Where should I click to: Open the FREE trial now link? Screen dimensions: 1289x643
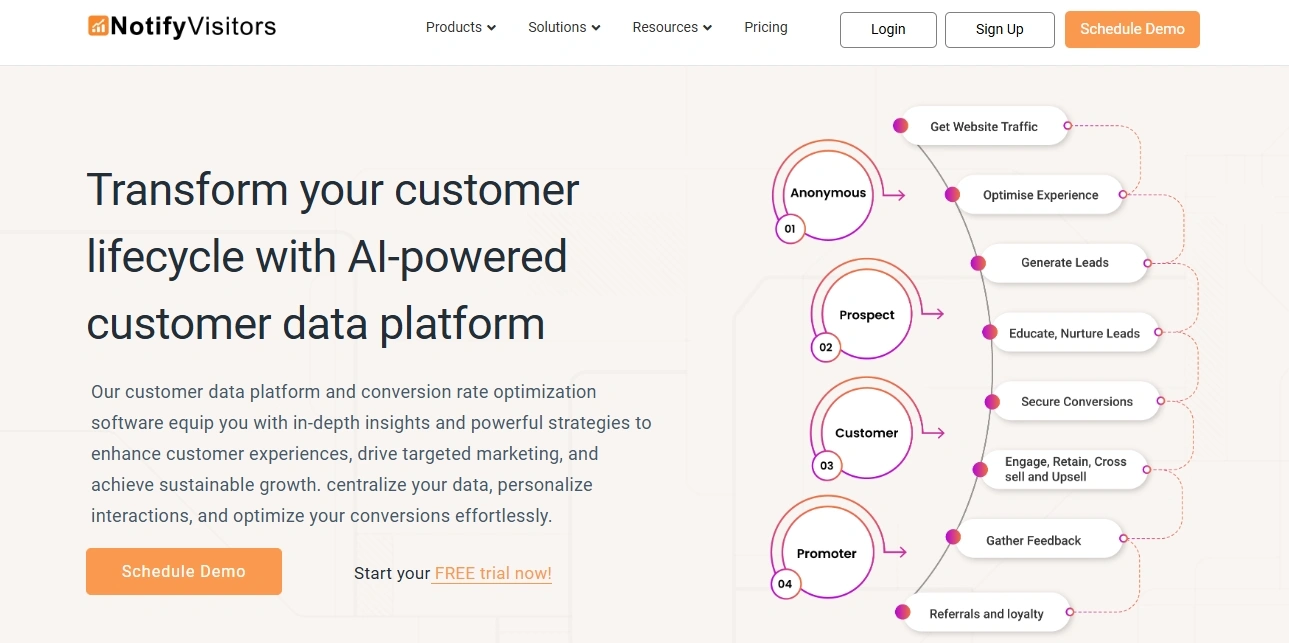[x=492, y=574]
